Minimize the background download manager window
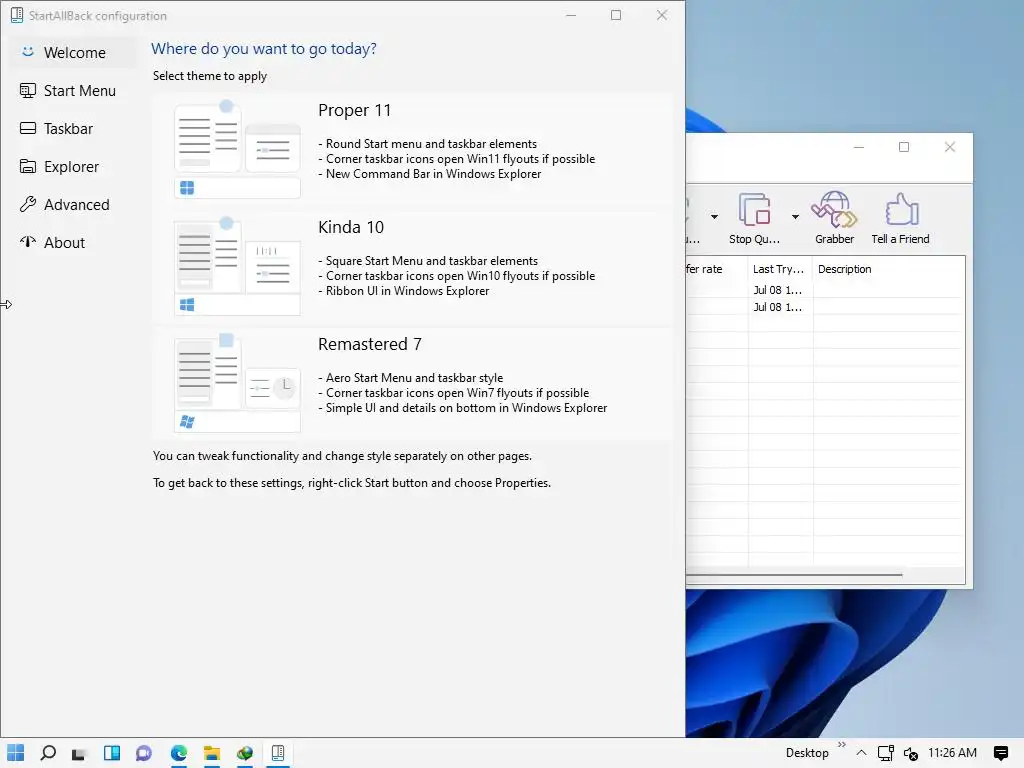The height and width of the screenshot is (768, 1024). click(859, 147)
